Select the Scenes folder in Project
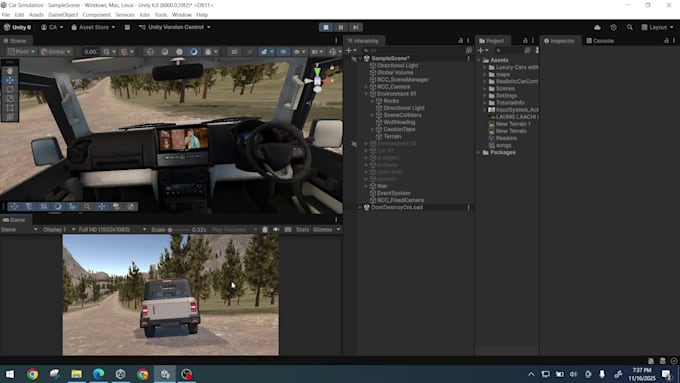This screenshot has width=680, height=383. click(x=505, y=88)
